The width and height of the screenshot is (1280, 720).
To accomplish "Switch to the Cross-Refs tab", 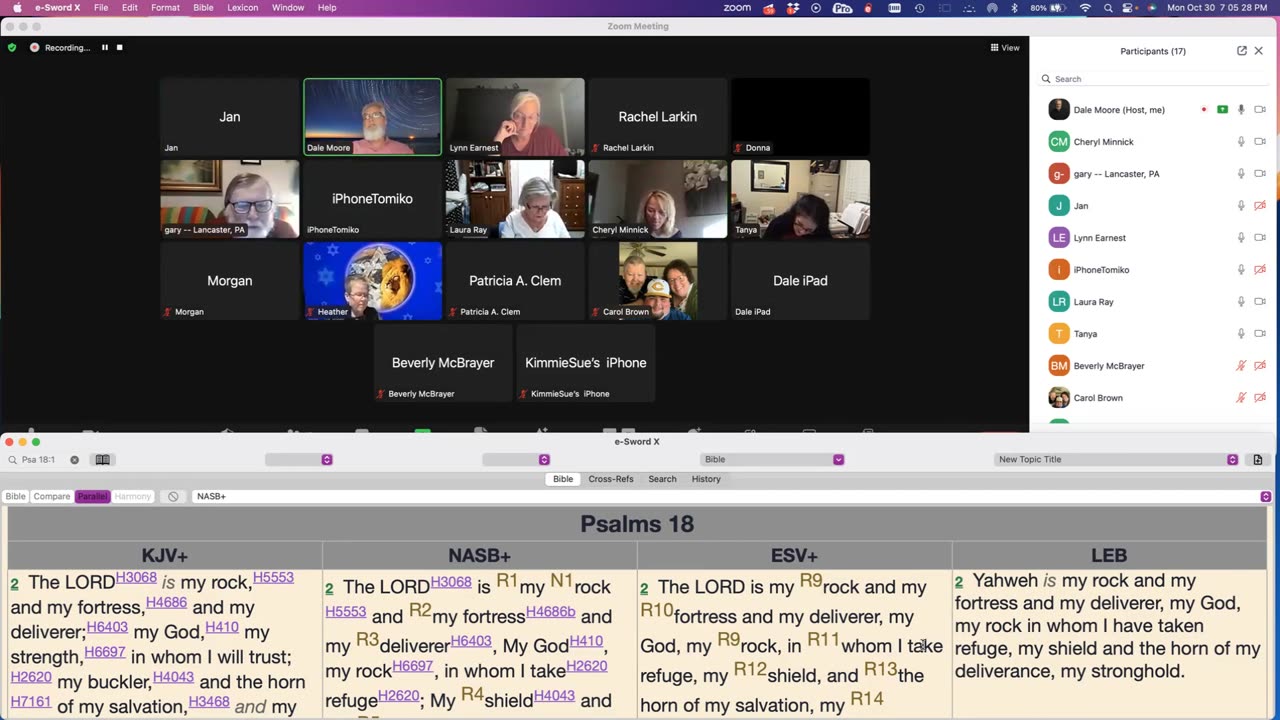I will click(610, 479).
